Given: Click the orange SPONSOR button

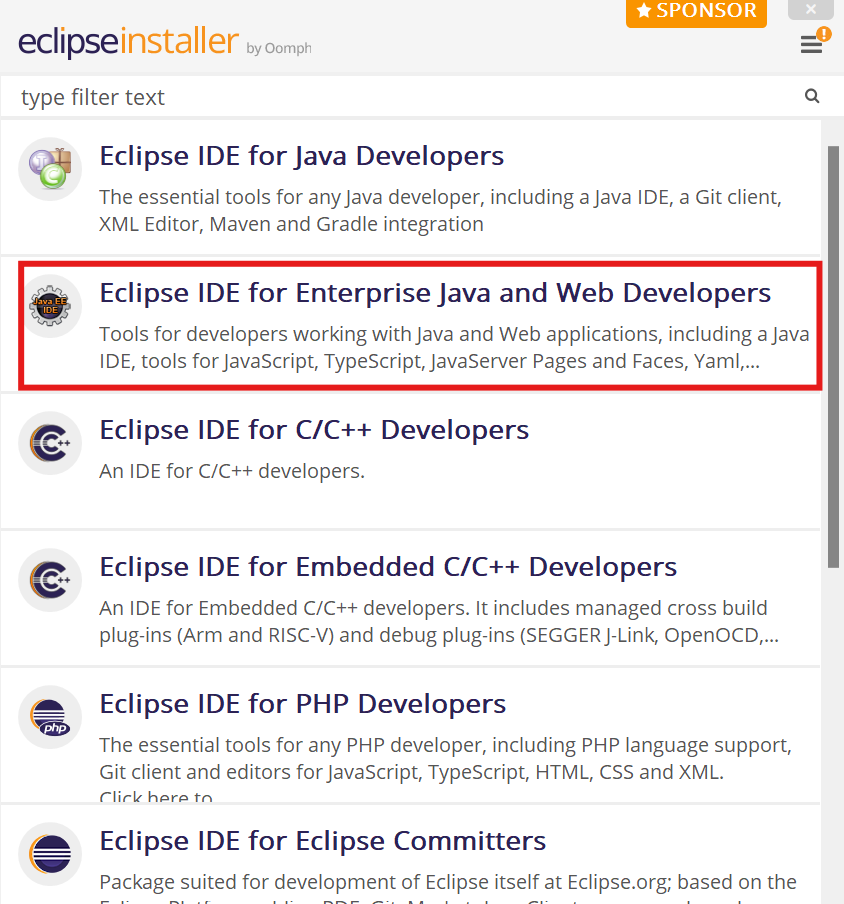Looking at the screenshot, I should 696,12.
